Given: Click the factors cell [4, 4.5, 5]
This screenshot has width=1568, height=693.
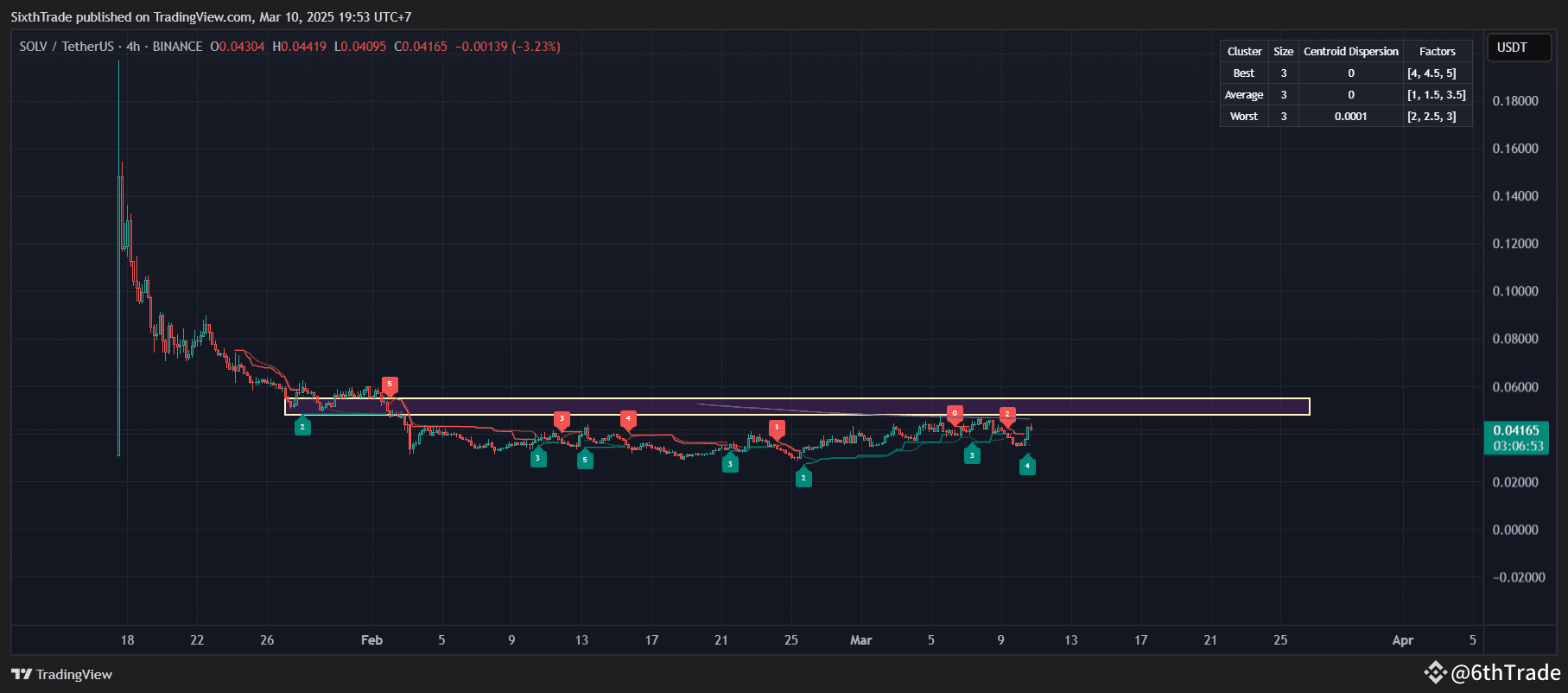Looking at the screenshot, I should click(x=1432, y=73).
